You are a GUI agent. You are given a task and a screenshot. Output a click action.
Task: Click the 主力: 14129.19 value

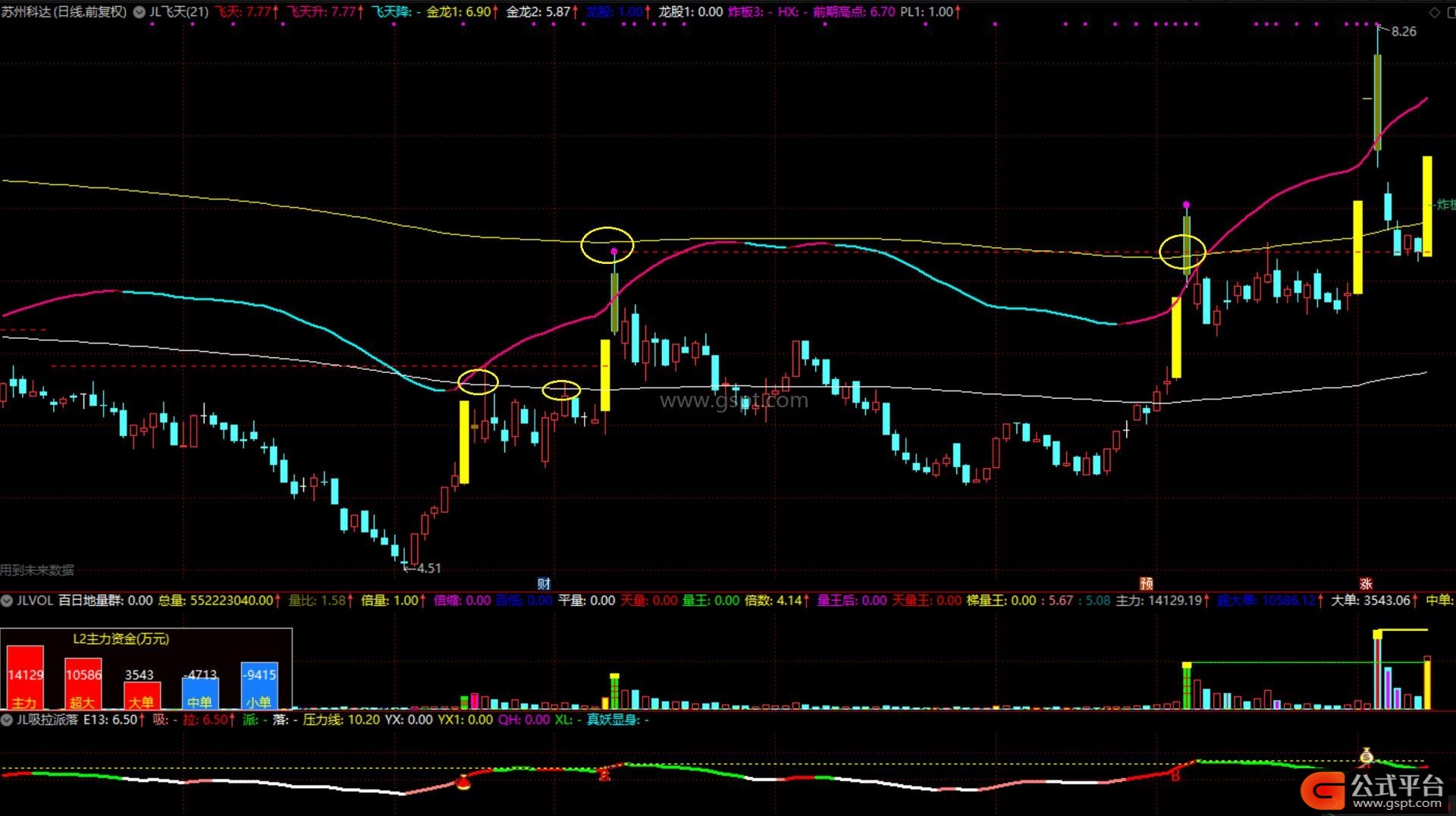tap(1163, 601)
